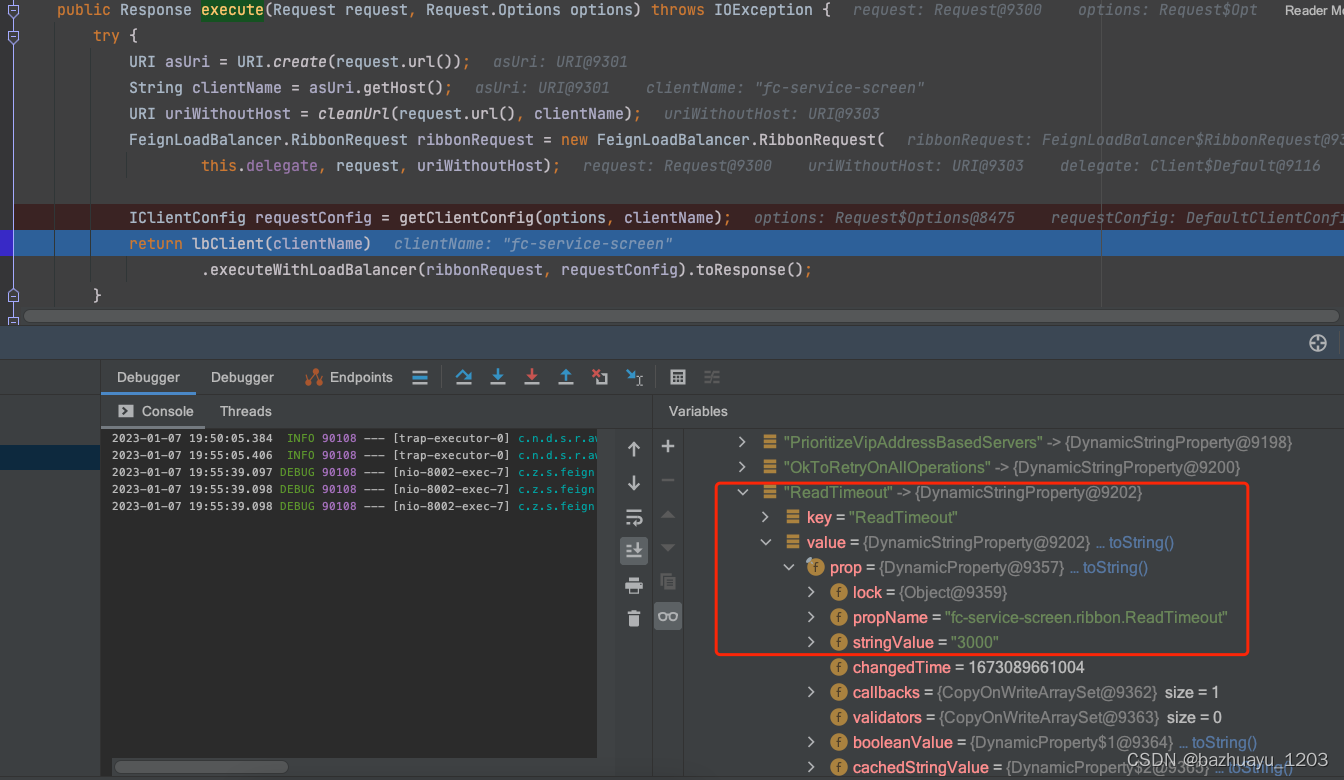1344x780 pixels.
Task: Toggle the Show Watches glasses icon
Action: 668,616
